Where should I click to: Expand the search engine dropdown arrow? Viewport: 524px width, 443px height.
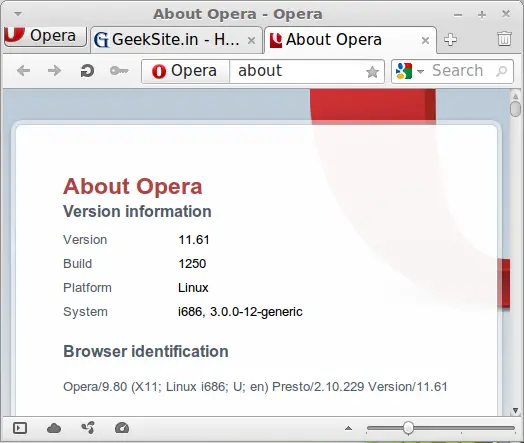click(x=420, y=71)
